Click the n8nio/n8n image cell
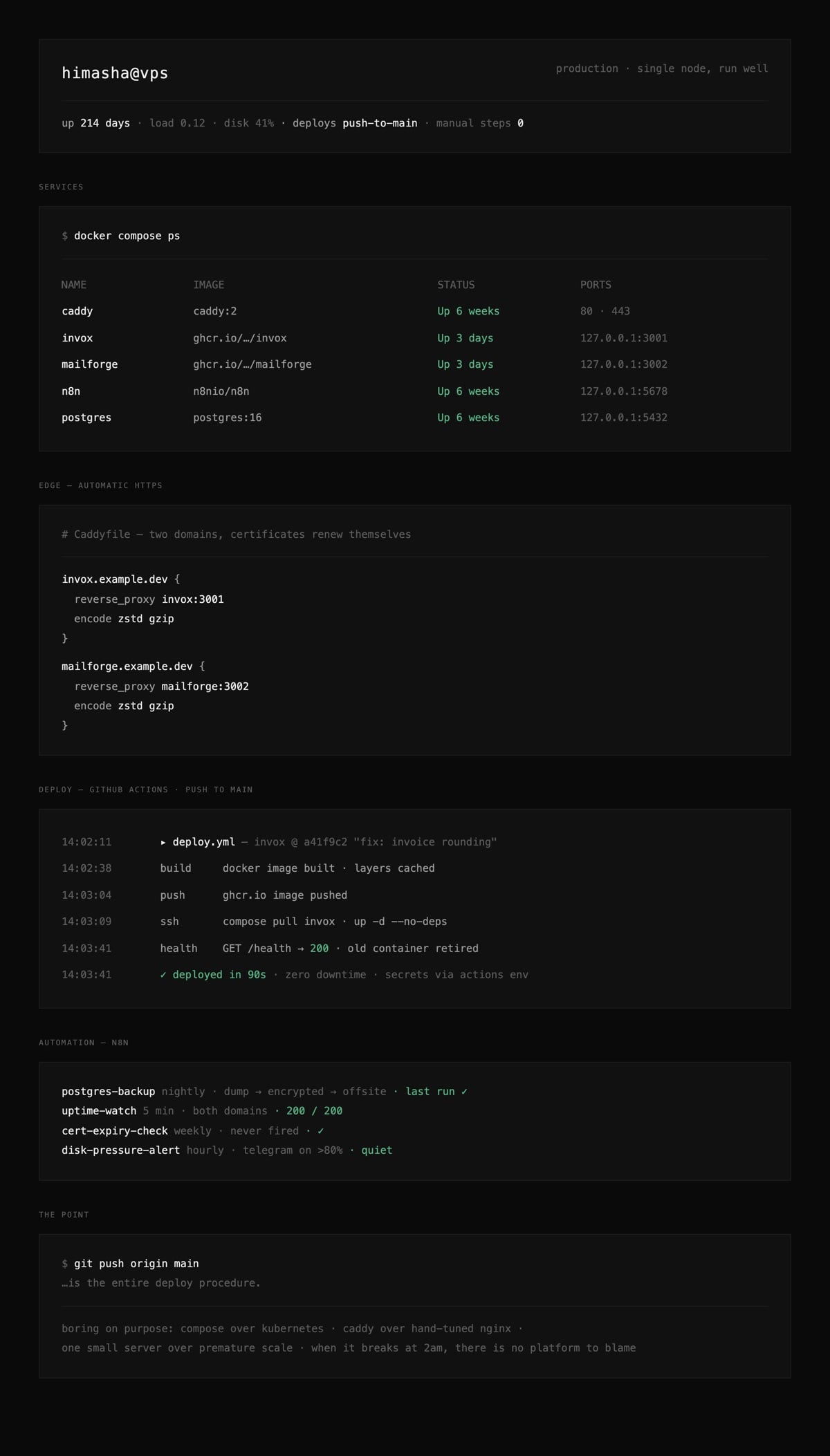 (221, 391)
